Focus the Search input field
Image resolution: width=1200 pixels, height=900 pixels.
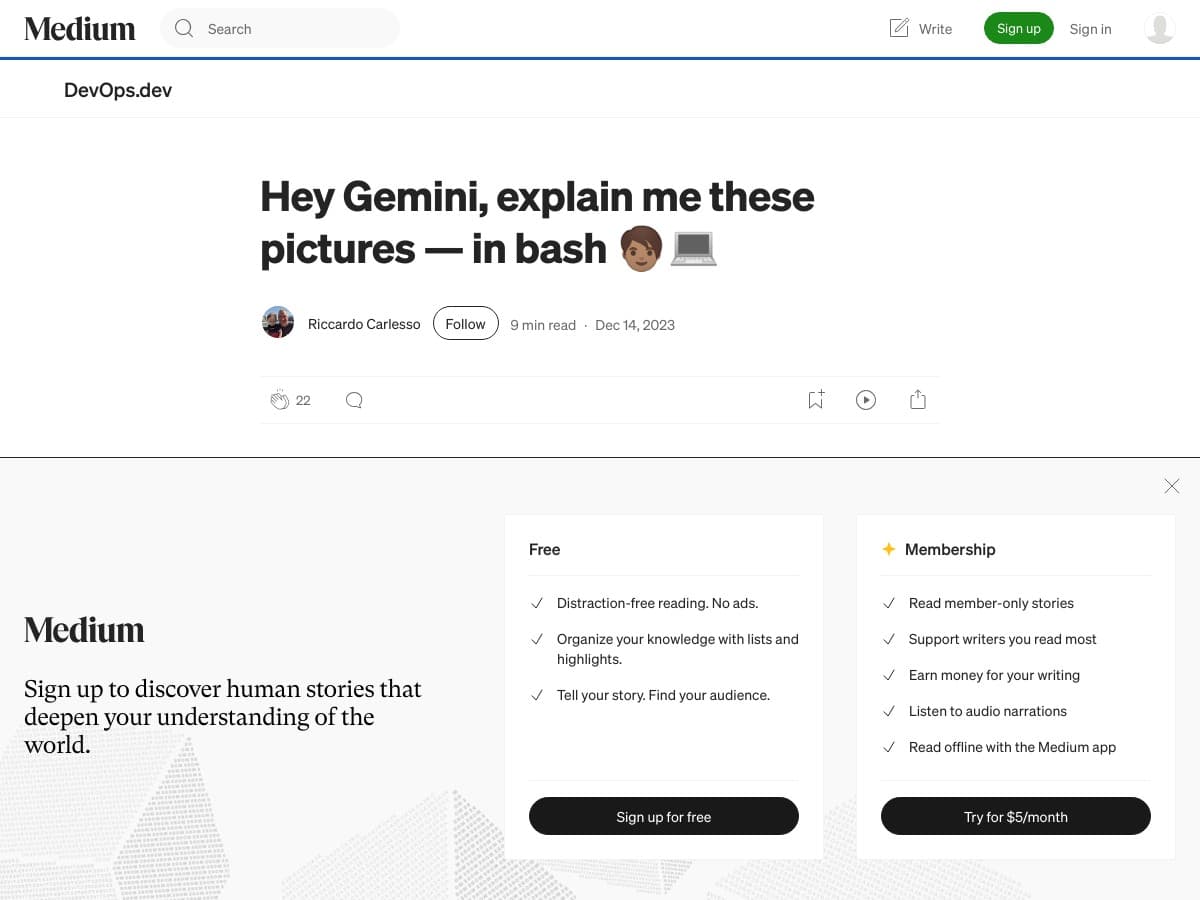[280, 29]
